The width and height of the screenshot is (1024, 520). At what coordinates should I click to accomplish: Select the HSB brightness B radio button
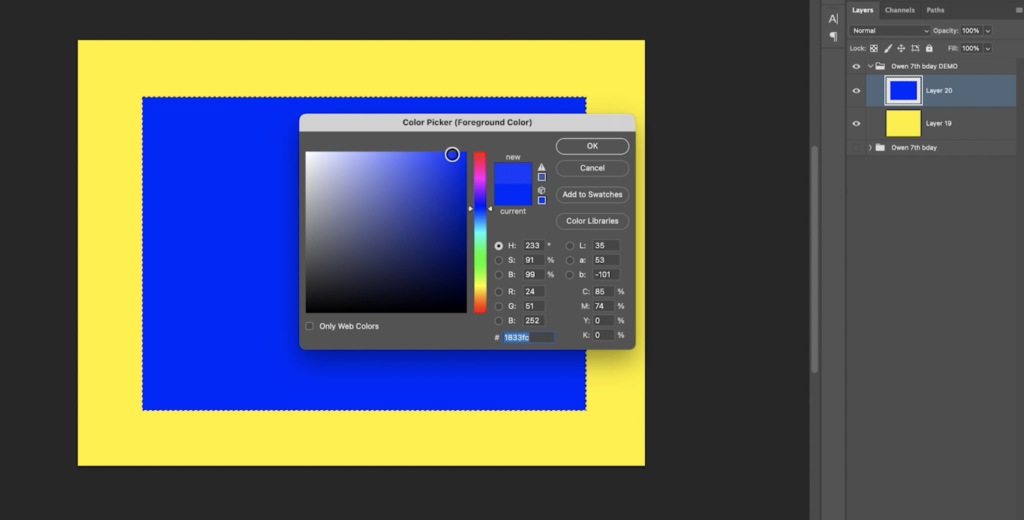tap(499, 274)
